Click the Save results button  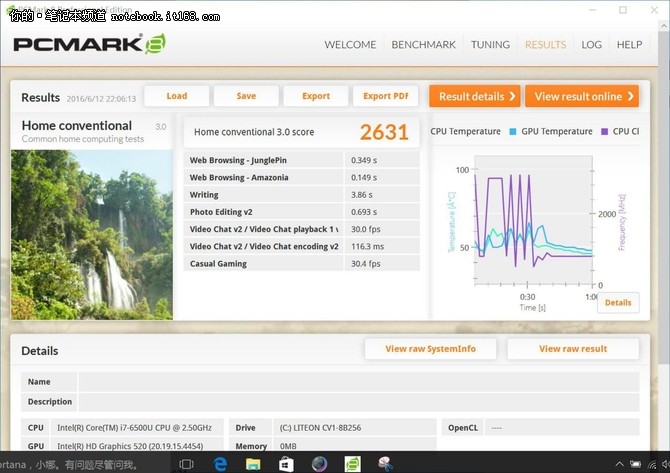(x=246, y=96)
